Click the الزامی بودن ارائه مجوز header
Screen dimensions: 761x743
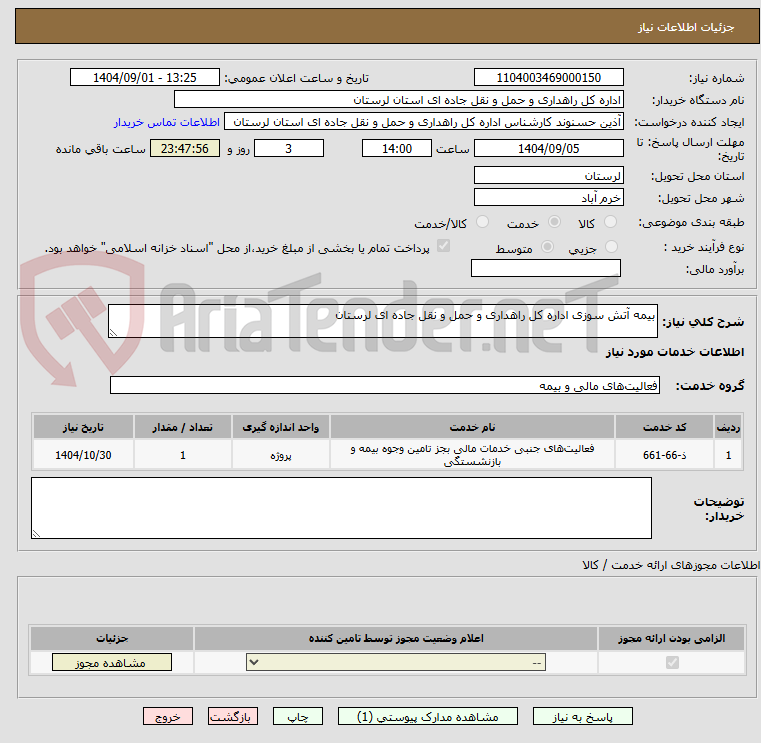click(x=671, y=638)
